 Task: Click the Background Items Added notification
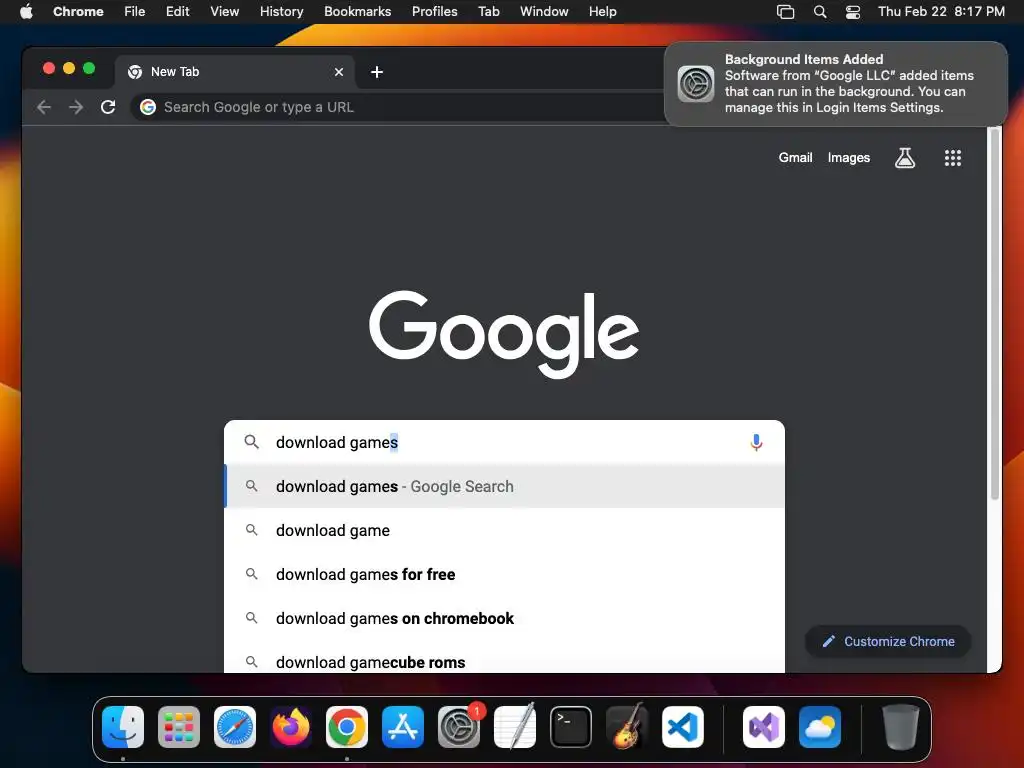tap(836, 84)
